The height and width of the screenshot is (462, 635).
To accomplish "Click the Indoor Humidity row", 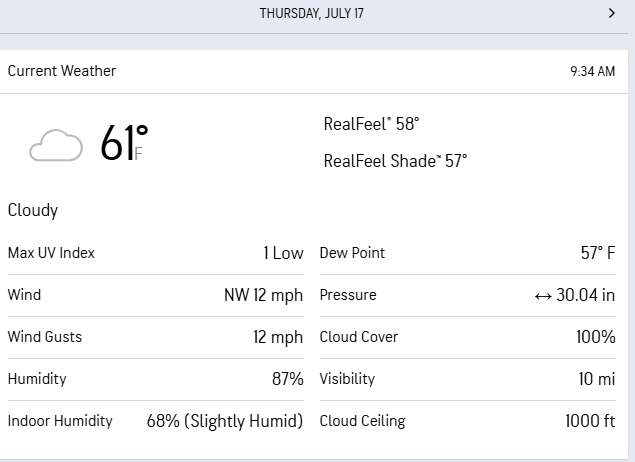I will pyautogui.click(x=155, y=421).
